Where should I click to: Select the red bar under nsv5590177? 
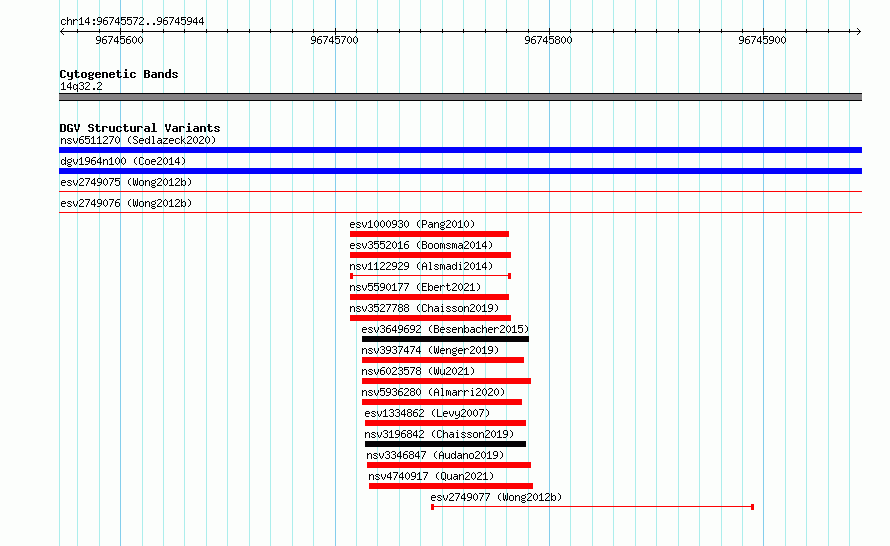click(429, 297)
